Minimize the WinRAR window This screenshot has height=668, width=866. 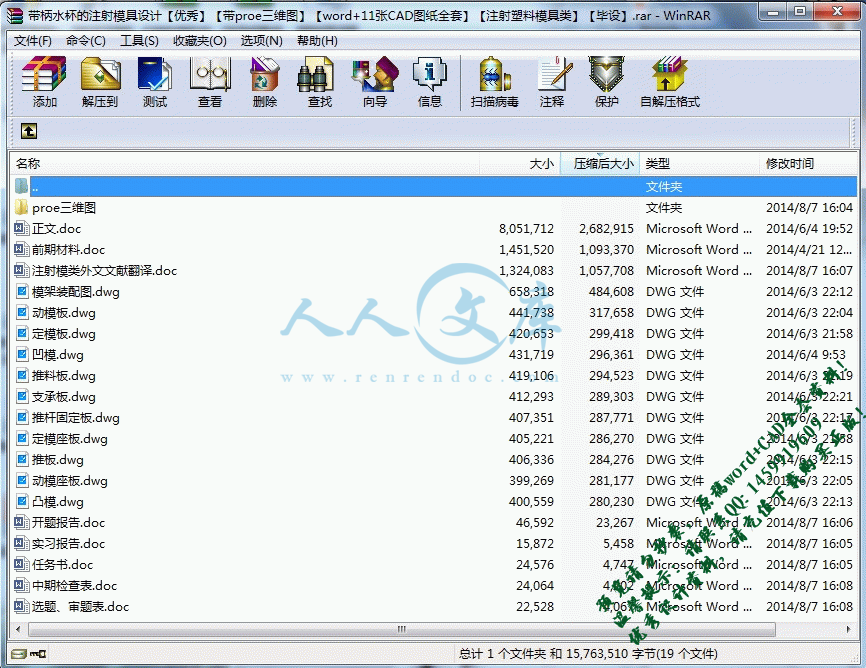click(774, 11)
